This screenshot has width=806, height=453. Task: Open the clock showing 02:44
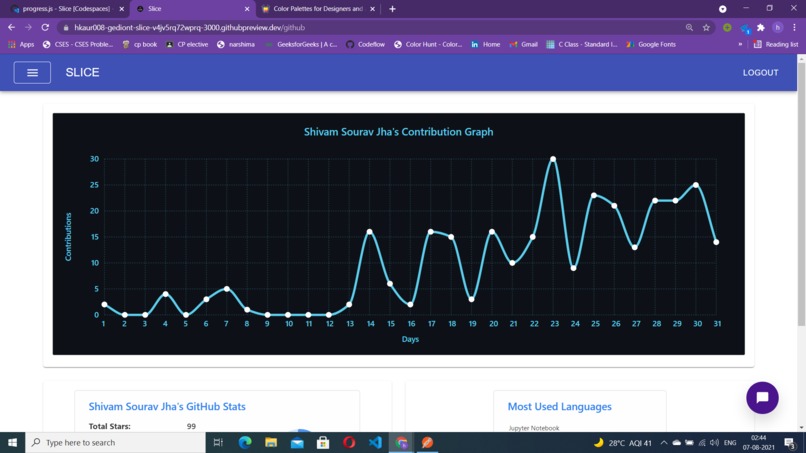[759, 442]
